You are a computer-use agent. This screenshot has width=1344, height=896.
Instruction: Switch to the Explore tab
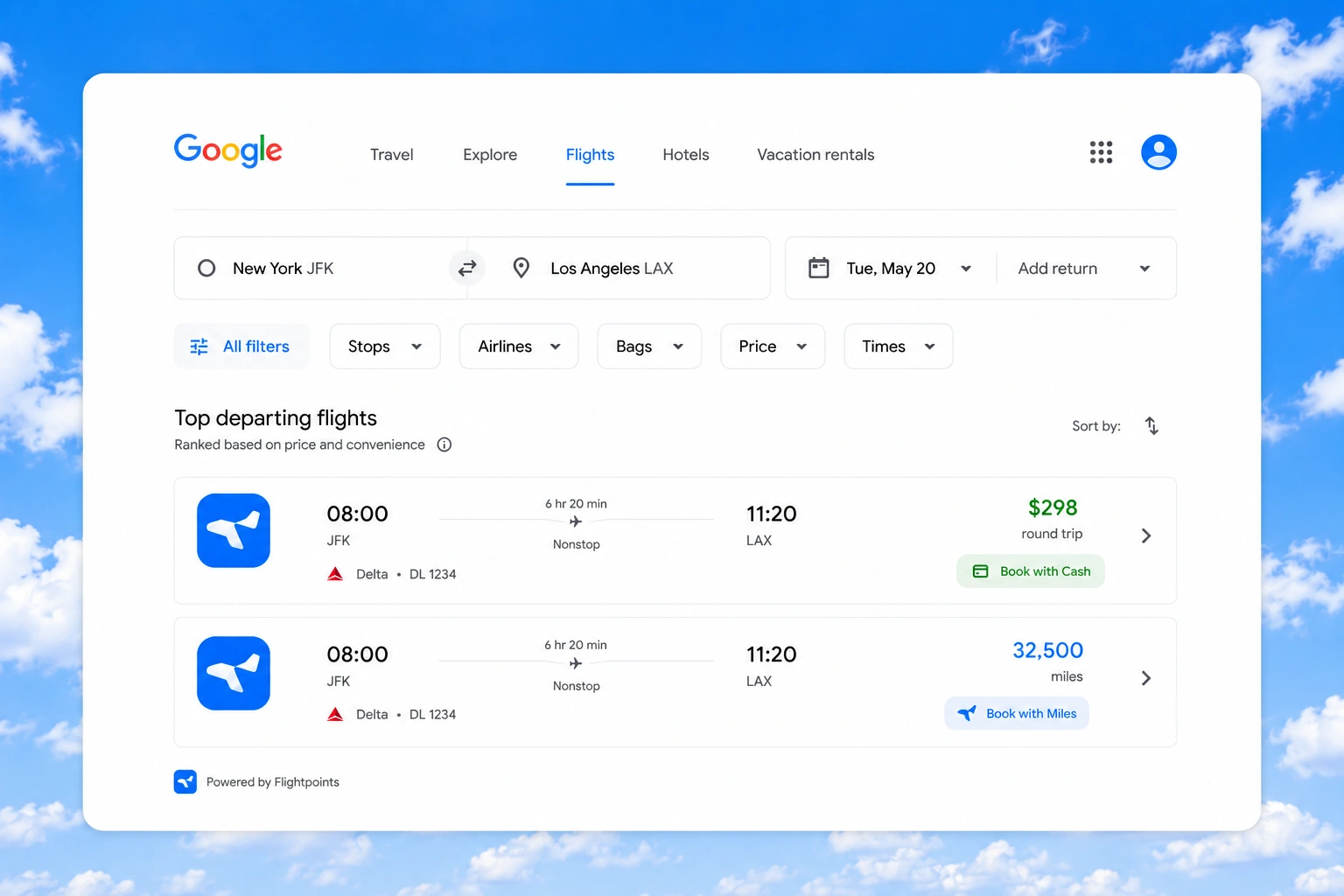click(490, 155)
